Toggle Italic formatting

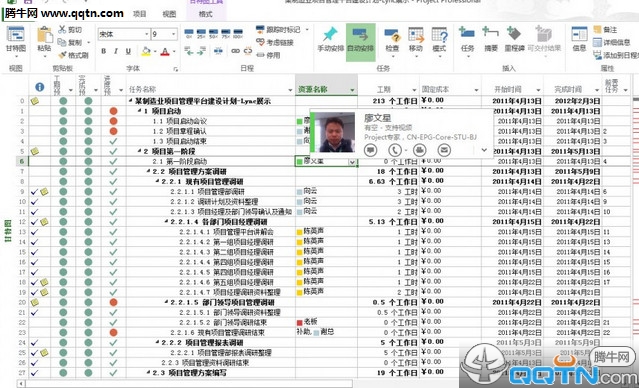(x=116, y=51)
